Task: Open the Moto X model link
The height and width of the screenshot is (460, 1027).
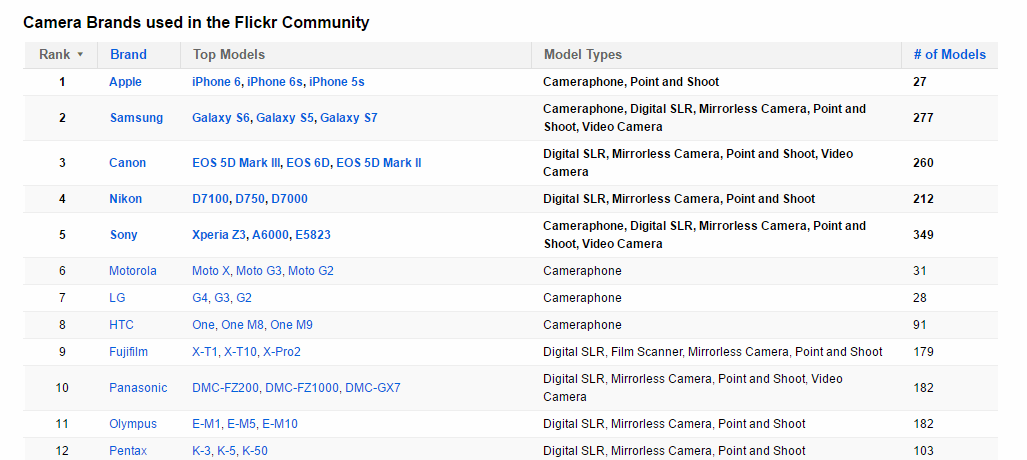Action: pos(211,271)
